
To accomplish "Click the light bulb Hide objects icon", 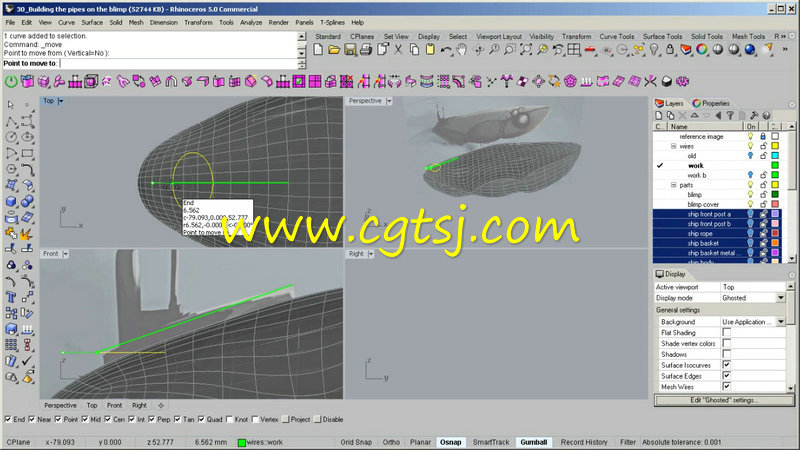I will coord(654,49).
